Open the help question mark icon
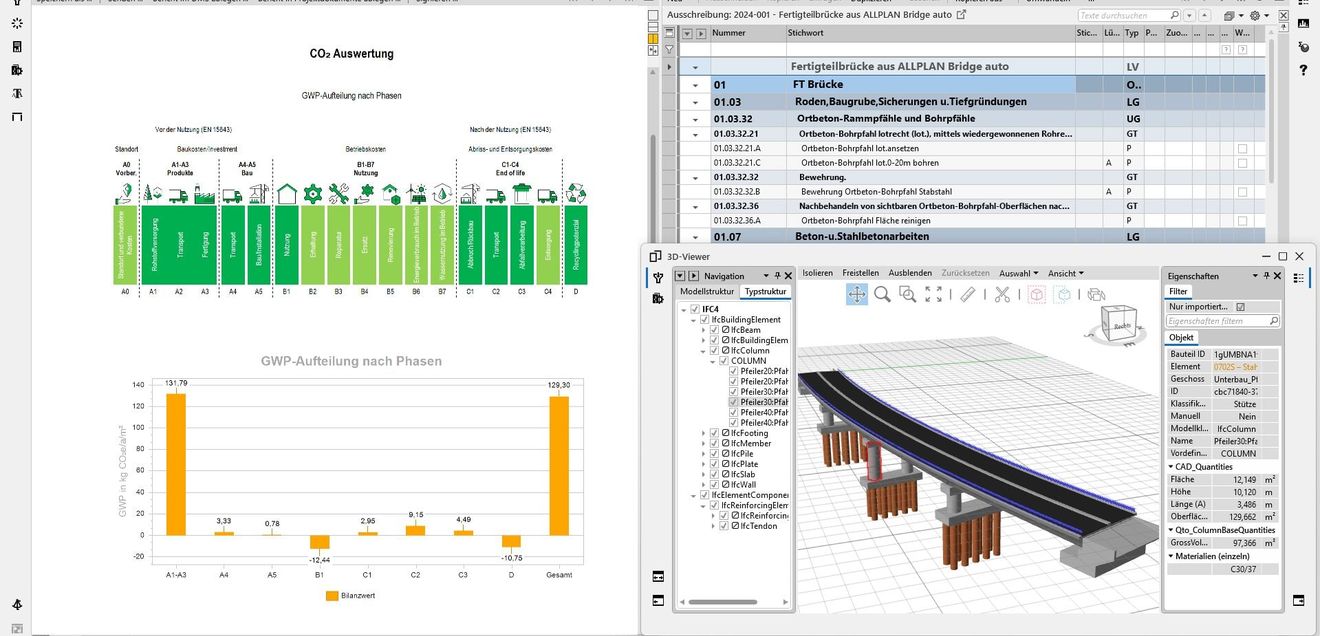 click(x=1303, y=71)
